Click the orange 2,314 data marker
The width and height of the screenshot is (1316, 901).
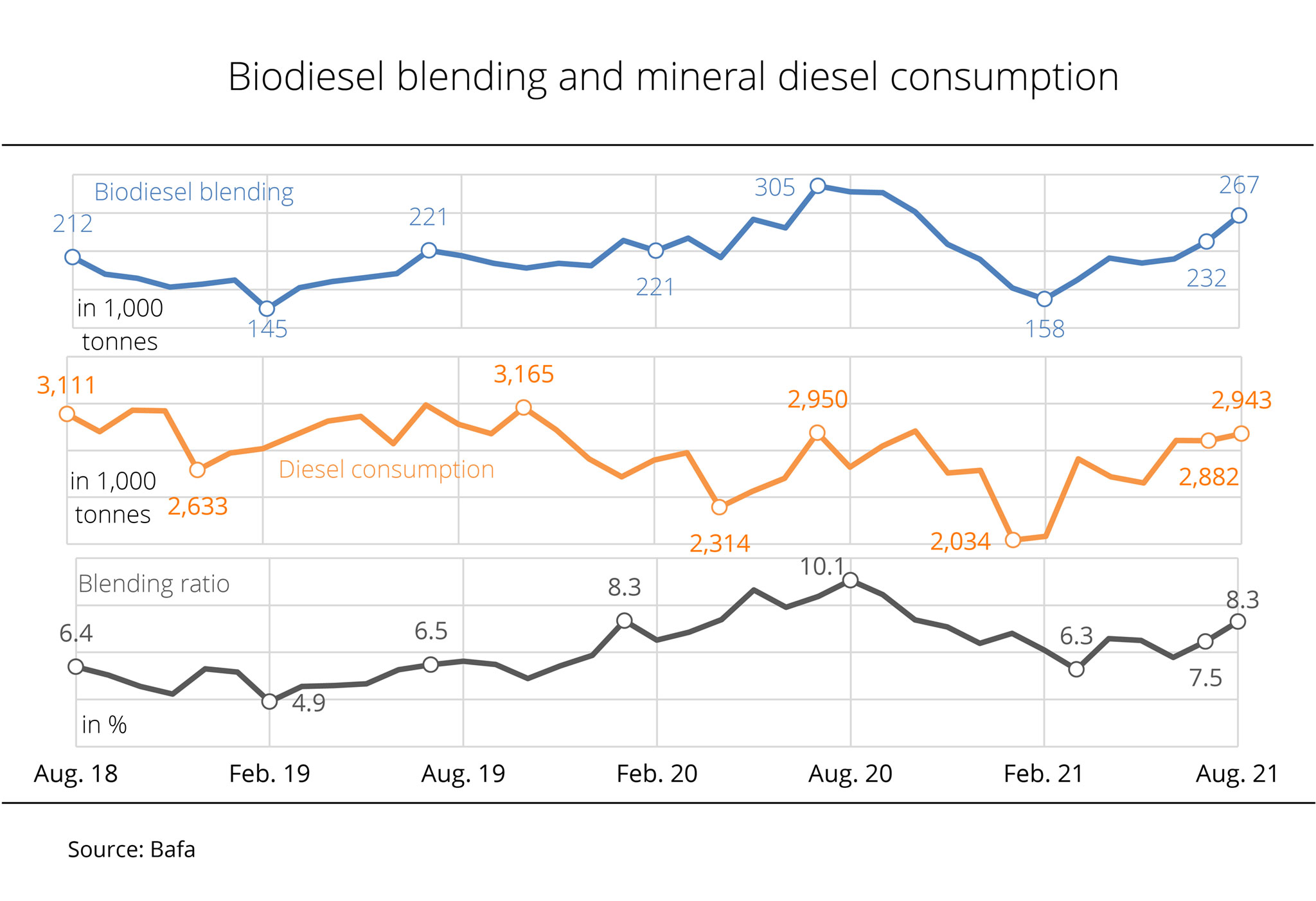pyautogui.click(x=720, y=507)
